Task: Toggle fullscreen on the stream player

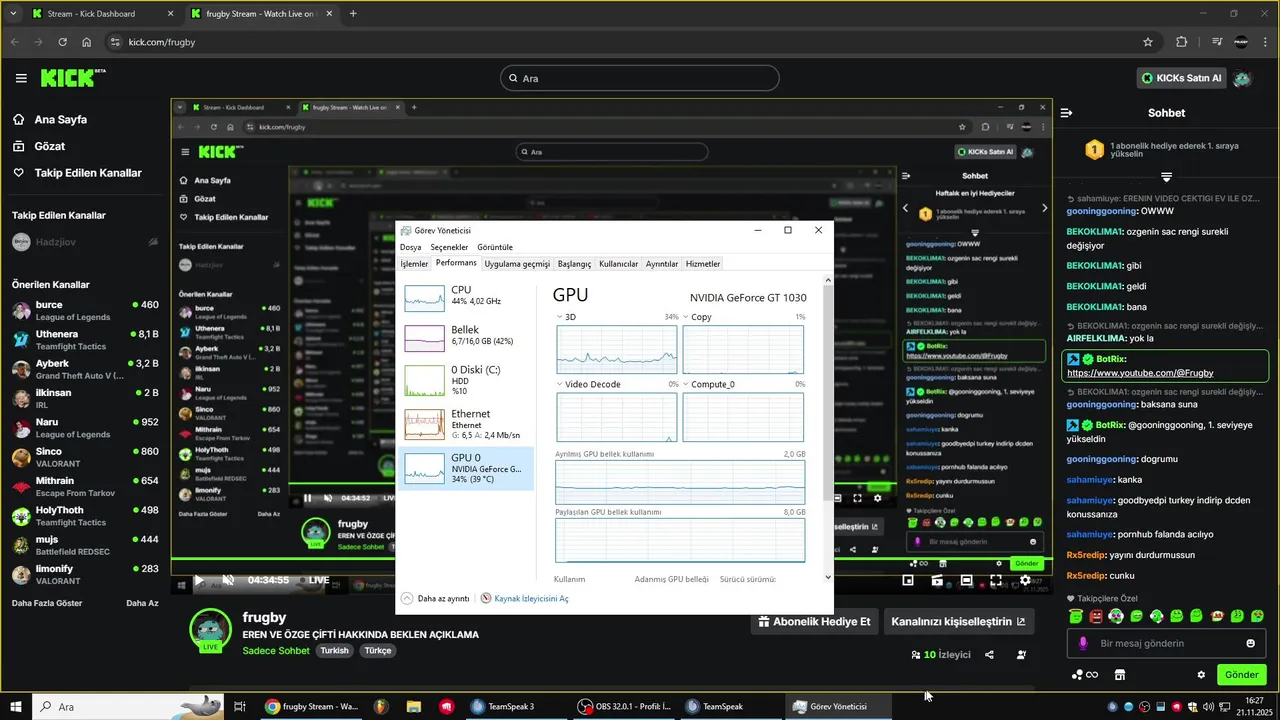Action: tap(996, 580)
